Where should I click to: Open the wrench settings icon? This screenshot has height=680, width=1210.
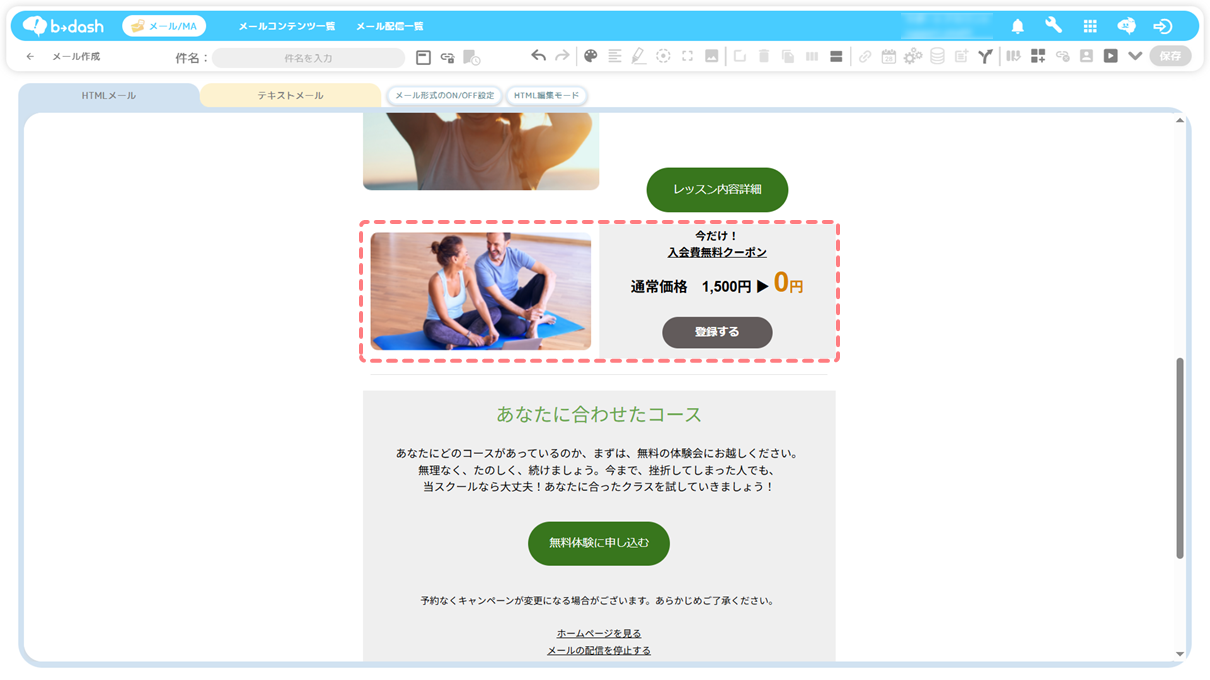[x=1053, y=26]
